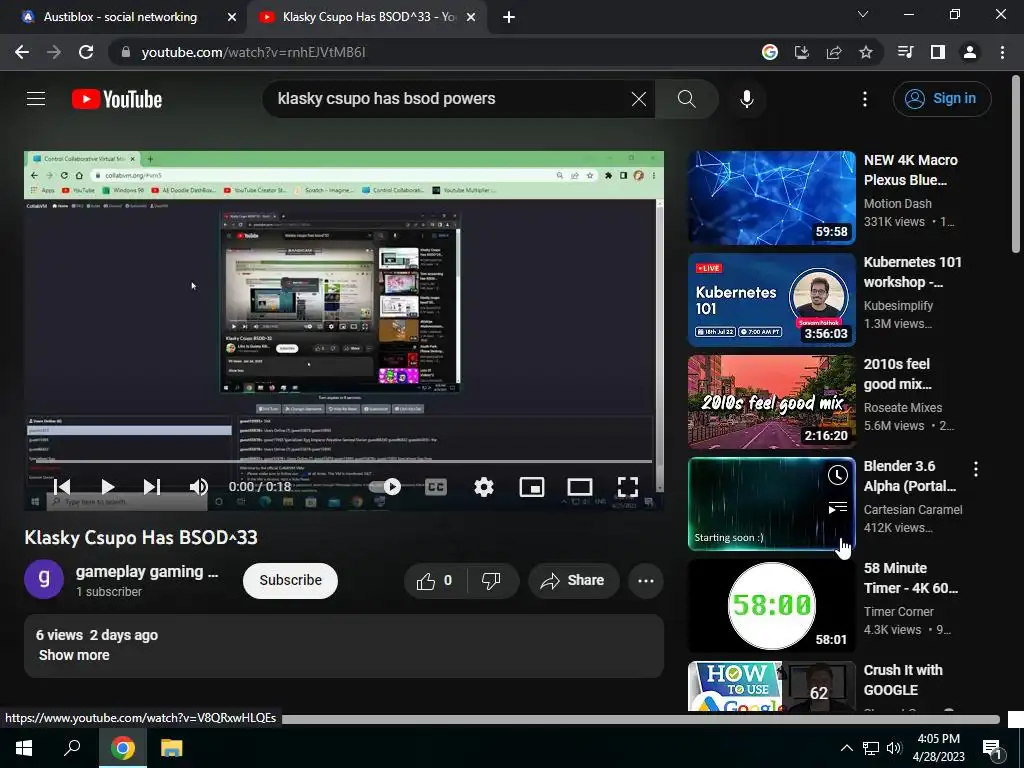Open Crush It with GOOGLE video title
The image size is (1024, 768).
[x=903, y=680]
